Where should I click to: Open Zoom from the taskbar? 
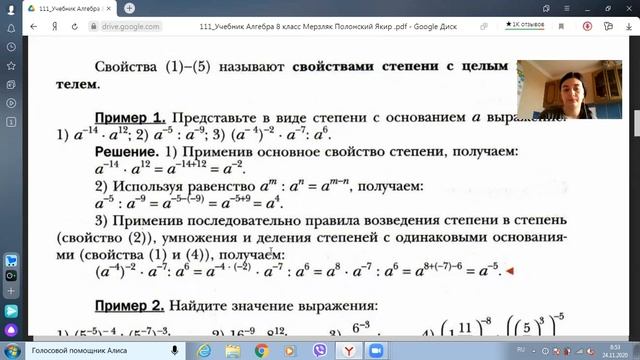point(376,351)
